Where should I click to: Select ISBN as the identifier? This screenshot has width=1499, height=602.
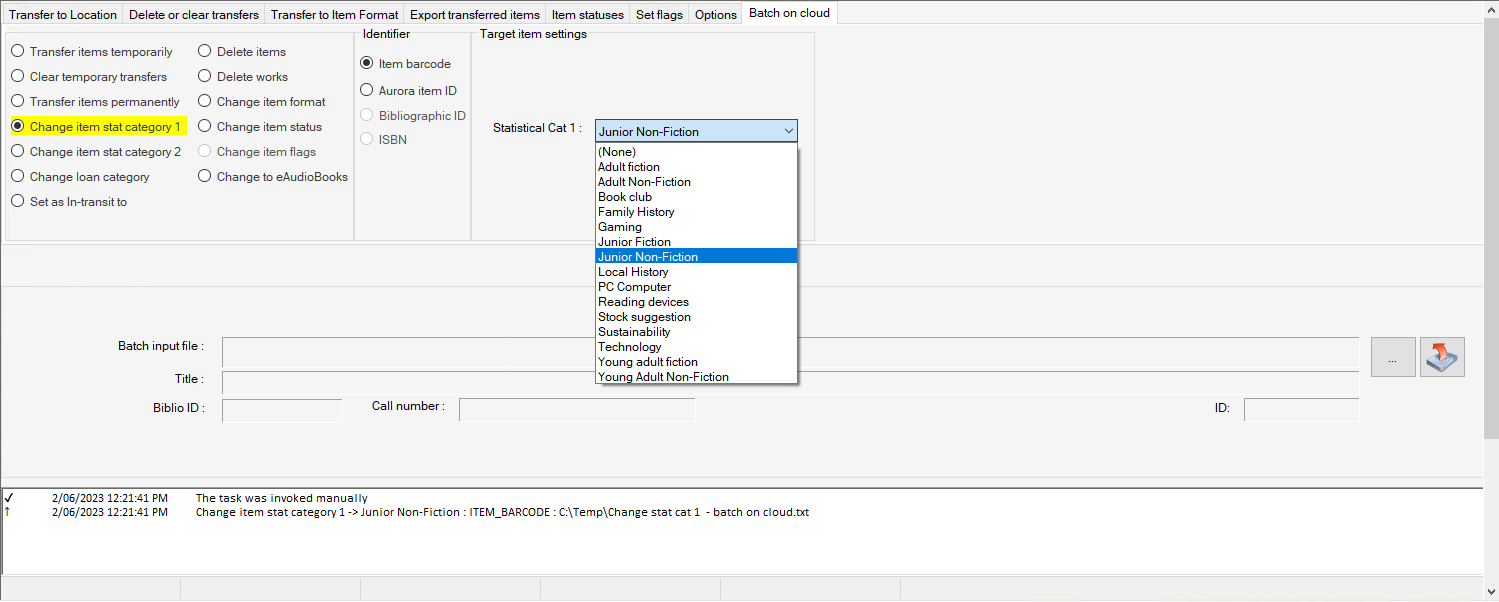coord(366,139)
